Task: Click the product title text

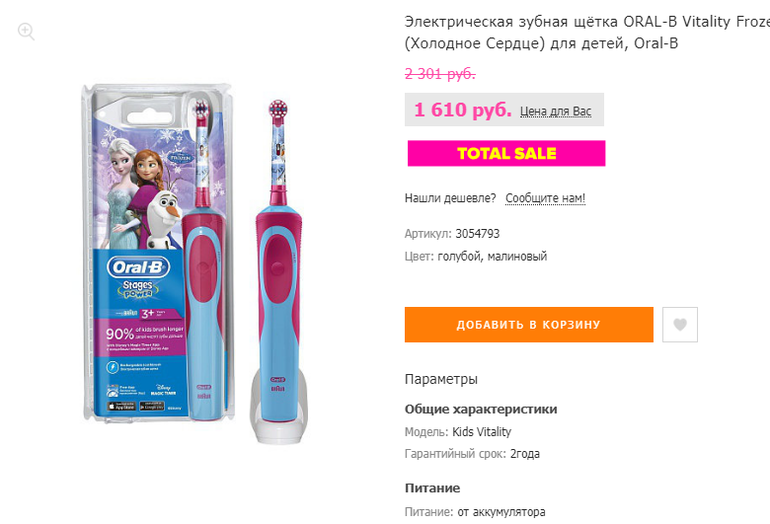Action: point(587,32)
